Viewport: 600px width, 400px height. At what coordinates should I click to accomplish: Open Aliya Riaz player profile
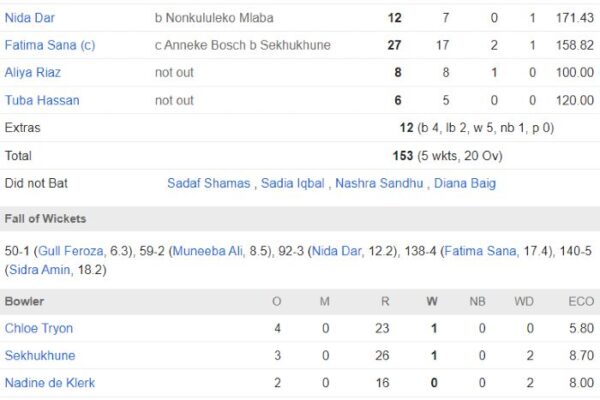pos(34,73)
